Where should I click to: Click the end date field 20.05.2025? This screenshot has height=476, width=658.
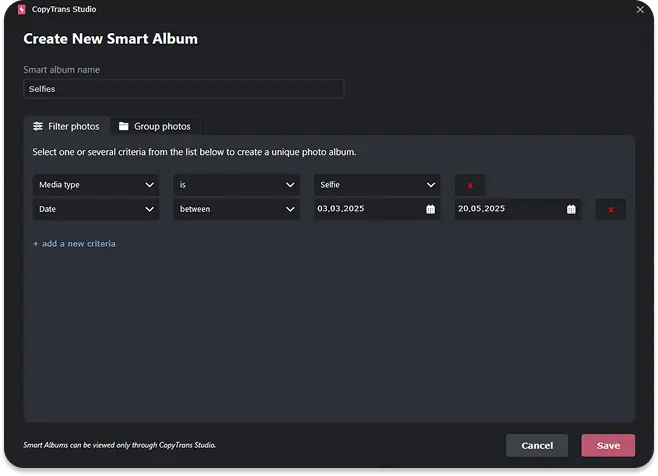pyautogui.click(x=518, y=209)
